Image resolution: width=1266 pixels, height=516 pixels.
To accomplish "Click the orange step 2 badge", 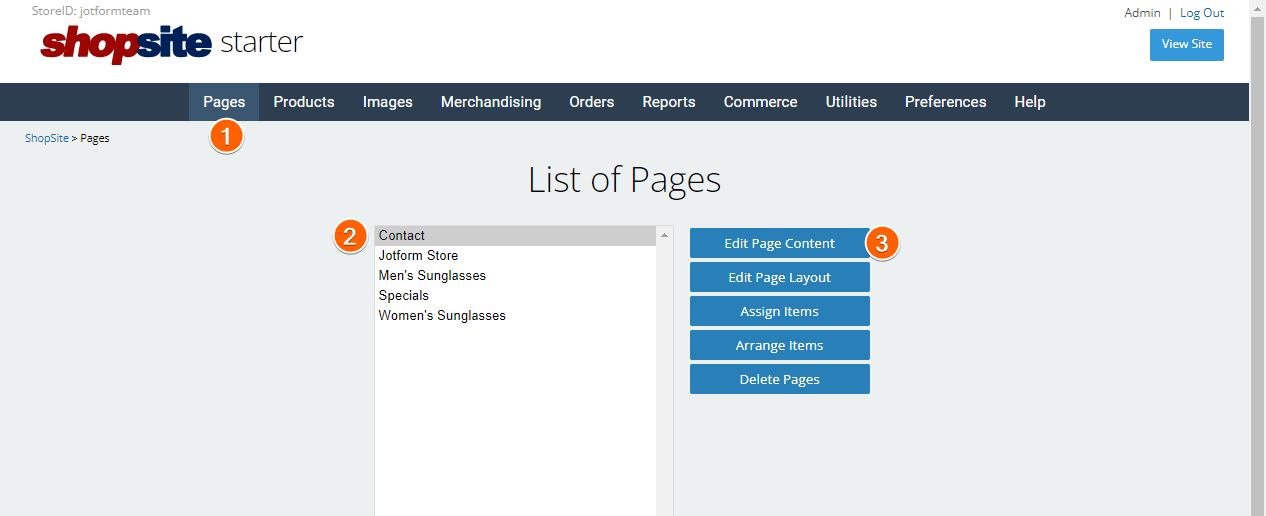I will (x=349, y=237).
